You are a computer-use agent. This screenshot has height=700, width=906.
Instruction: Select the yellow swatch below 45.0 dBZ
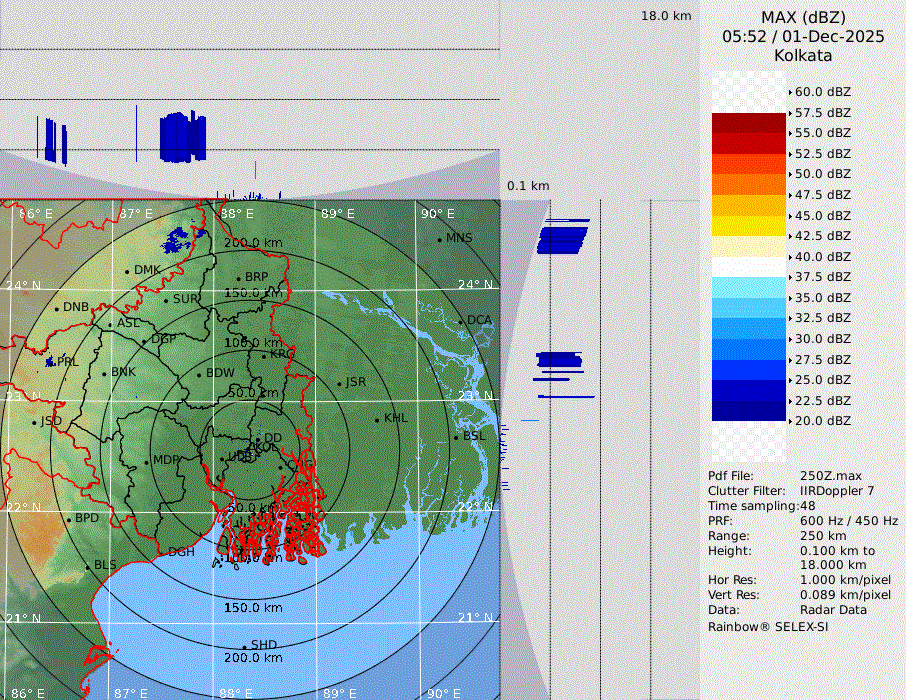point(748,226)
